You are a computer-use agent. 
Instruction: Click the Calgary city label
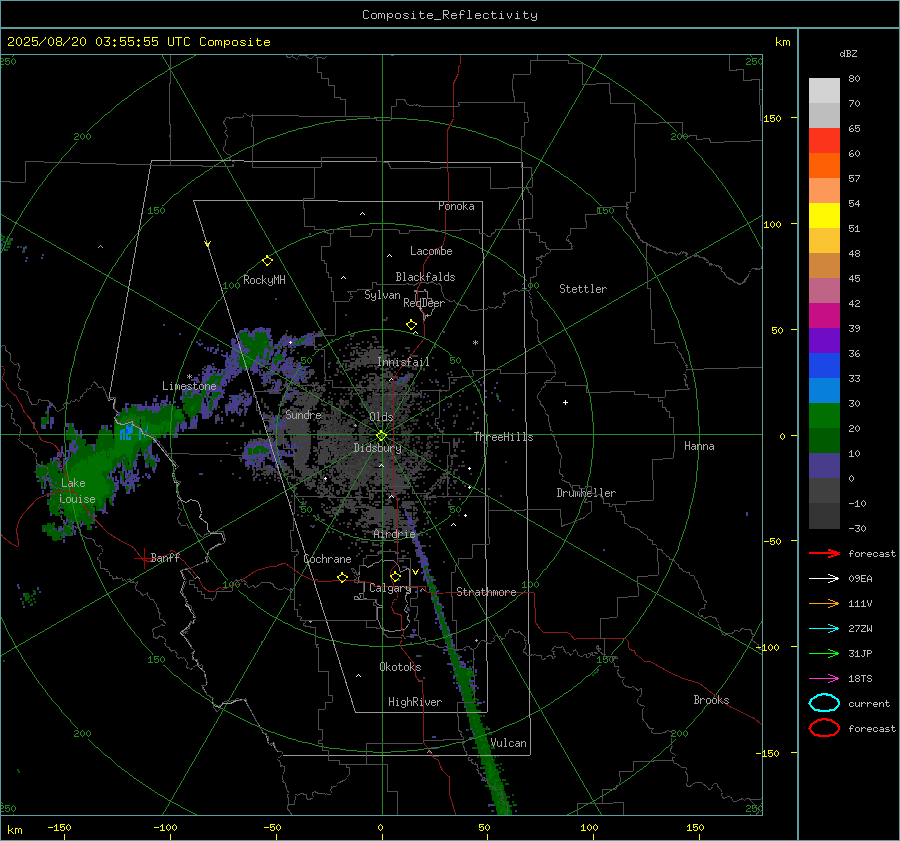click(x=390, y=588)
